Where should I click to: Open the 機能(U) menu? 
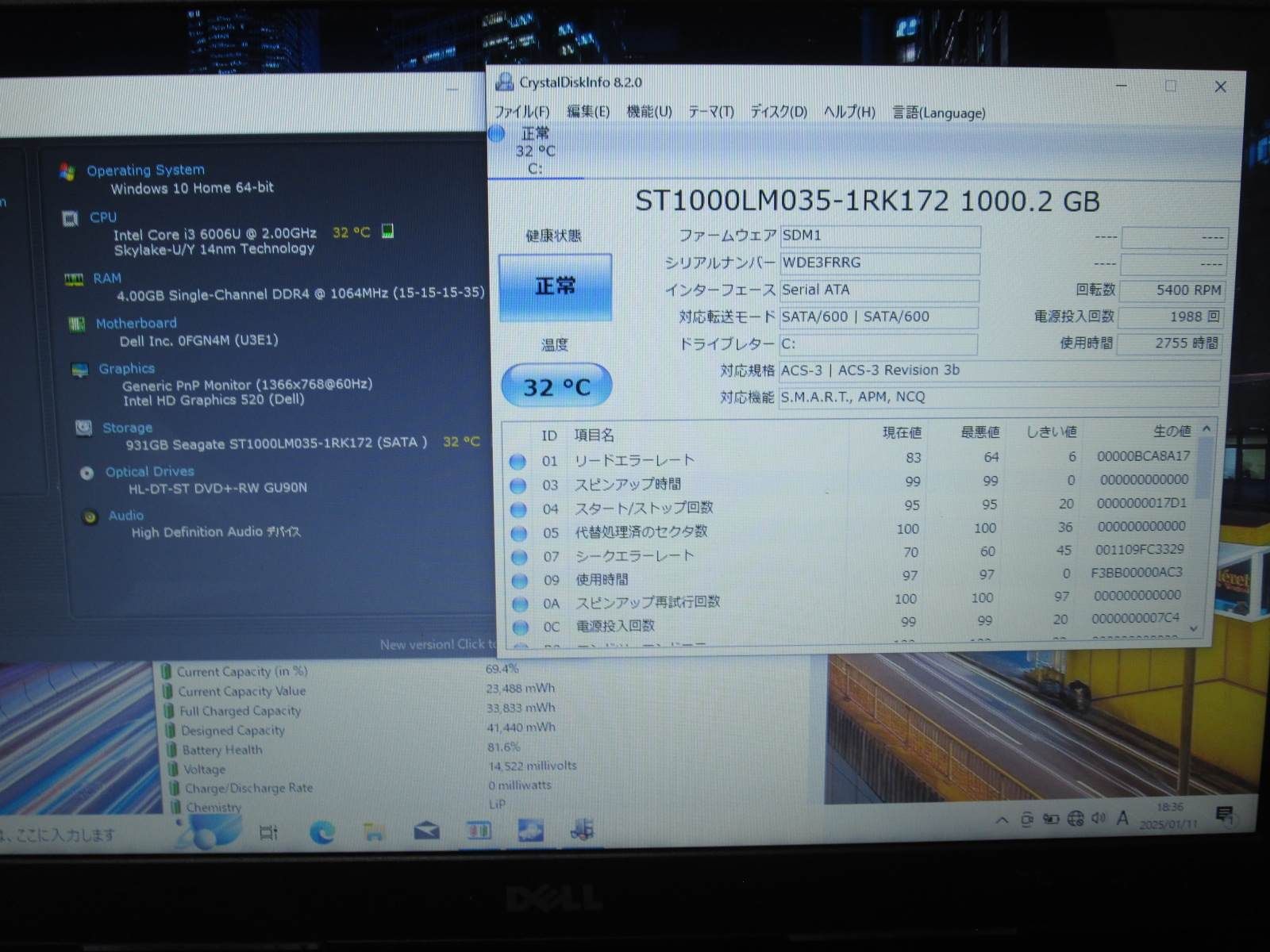tap(649, 112)
